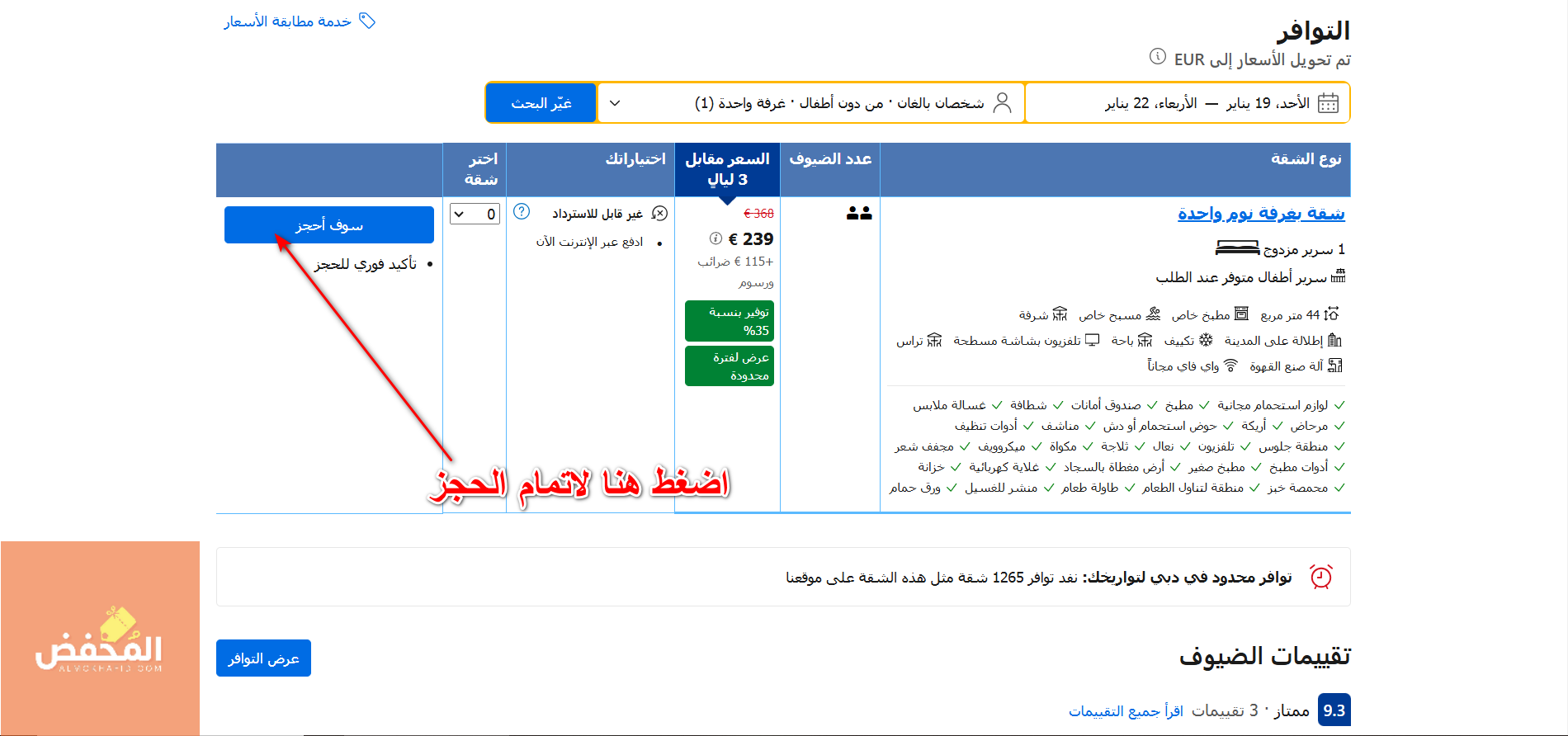1568x736 pixels.
Task: Click 'اقرأ جميع التقييمات' reviews link
Action: click(x=1126, y=710)
